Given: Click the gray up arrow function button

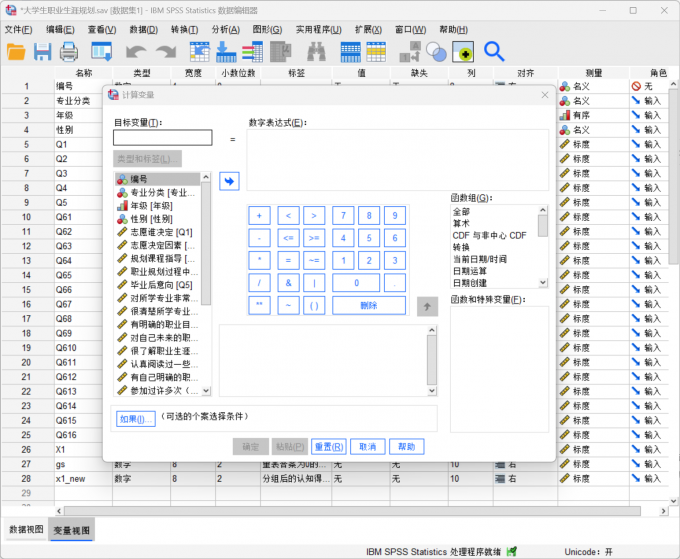Looking at the screenshot, I should click(x=427, y=307).
